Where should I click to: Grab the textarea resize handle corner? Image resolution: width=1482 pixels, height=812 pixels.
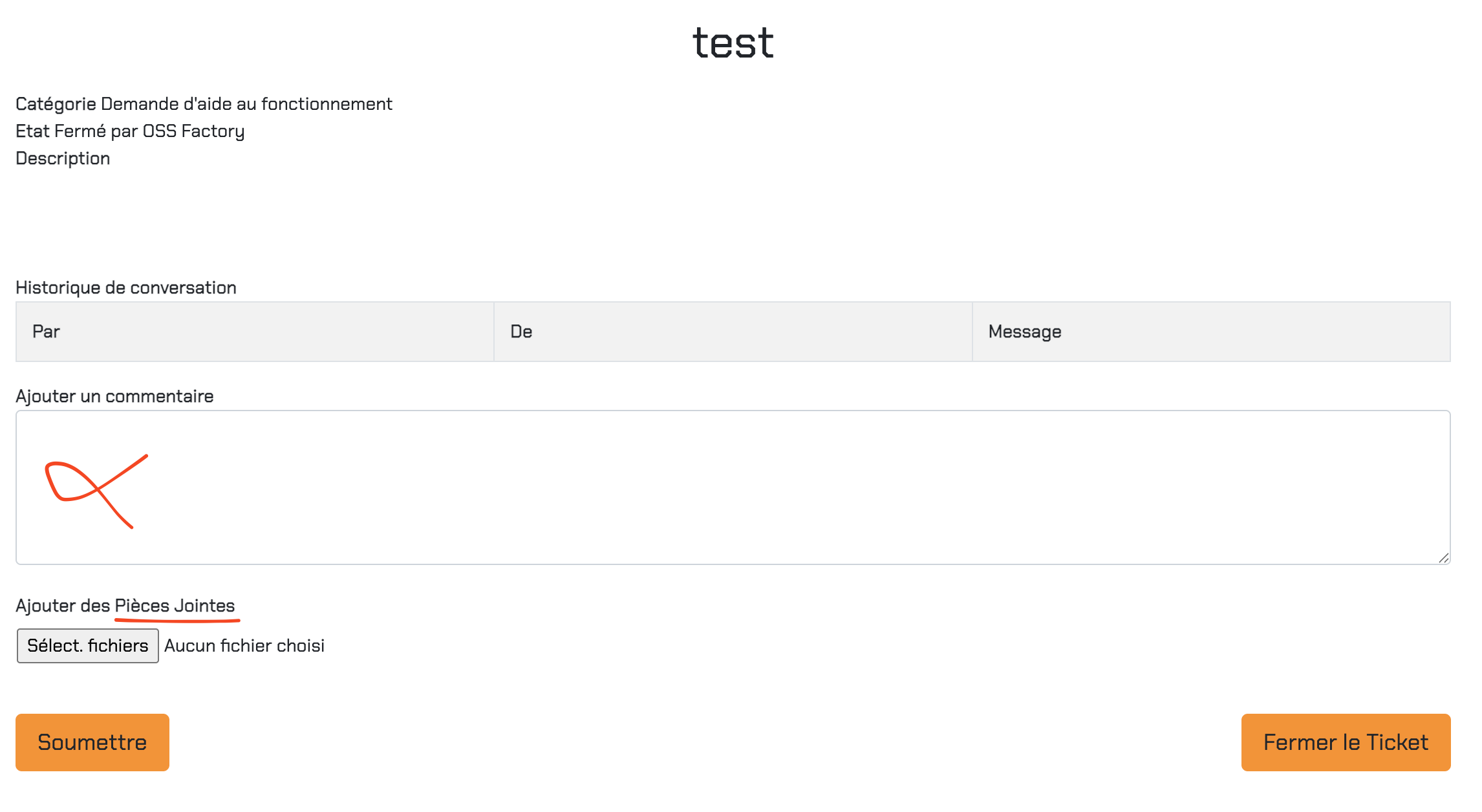point(1444,558)
